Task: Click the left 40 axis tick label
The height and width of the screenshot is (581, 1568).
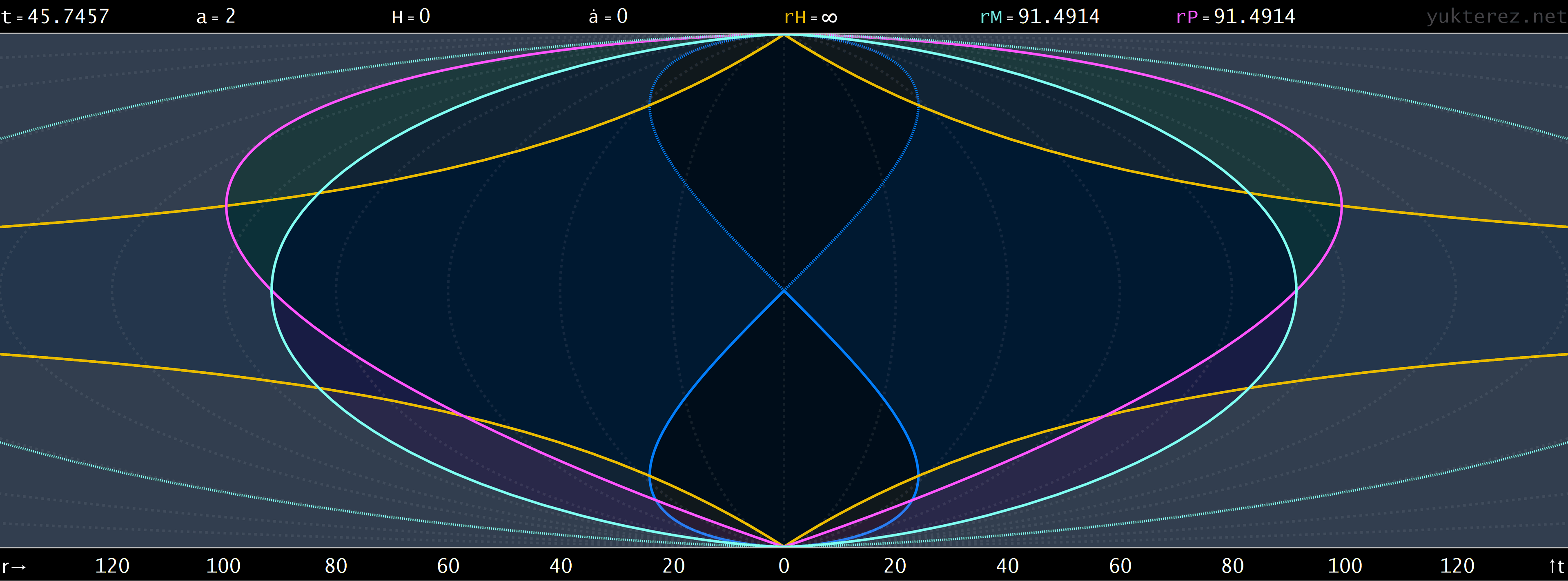Action: point(561,566)
